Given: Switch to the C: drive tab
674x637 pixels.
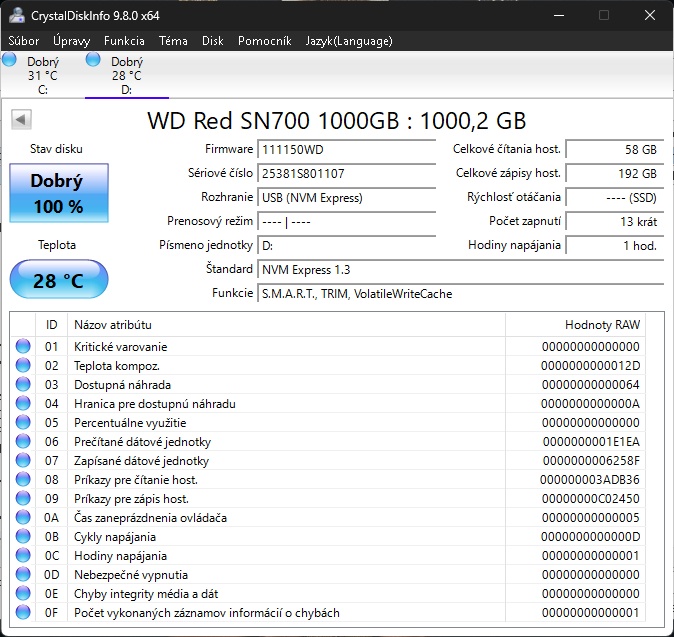Looking at the screenshot, I should [42, 75].
